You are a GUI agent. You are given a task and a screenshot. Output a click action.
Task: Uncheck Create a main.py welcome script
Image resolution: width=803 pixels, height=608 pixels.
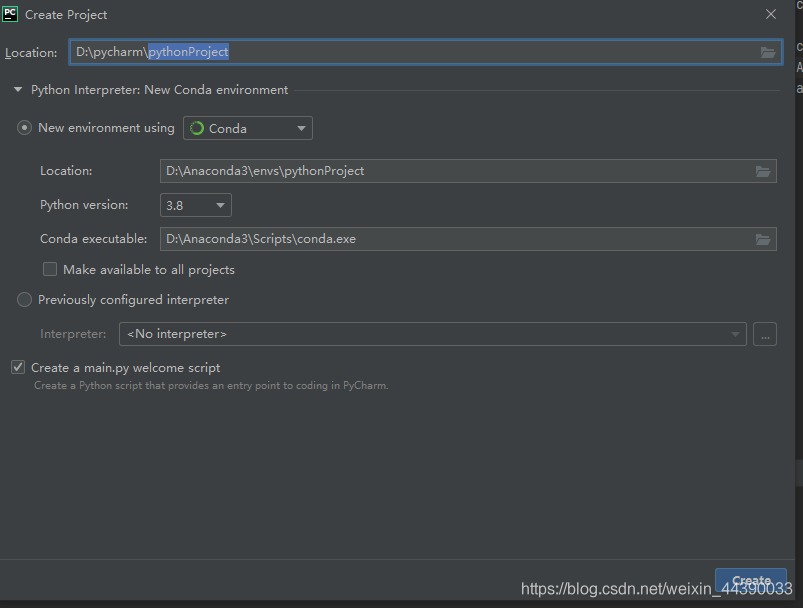coord(18,367)
